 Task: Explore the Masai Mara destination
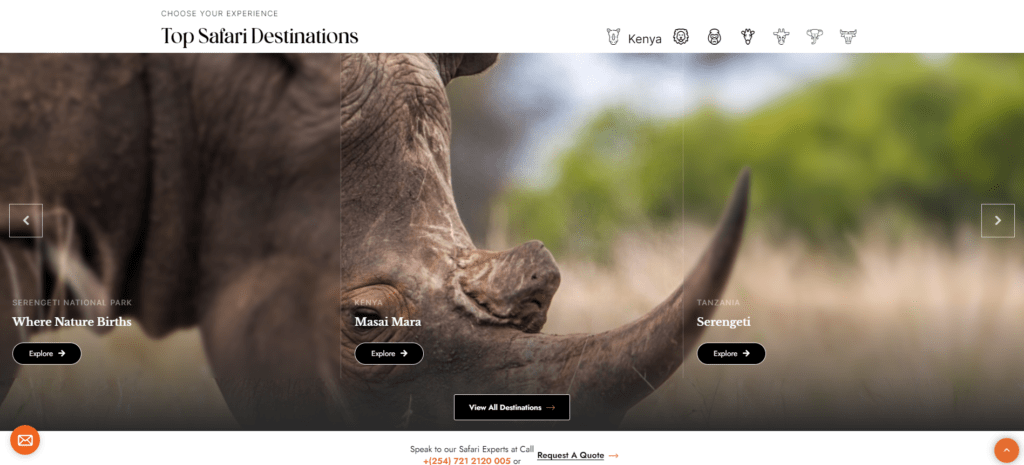pos(389,353)
